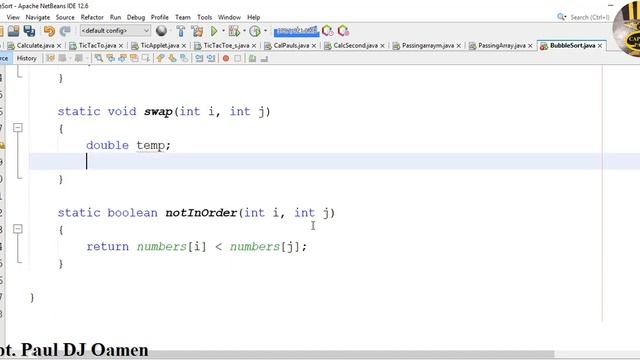Click the method name "notInOrder" in the code

(201, 213)
